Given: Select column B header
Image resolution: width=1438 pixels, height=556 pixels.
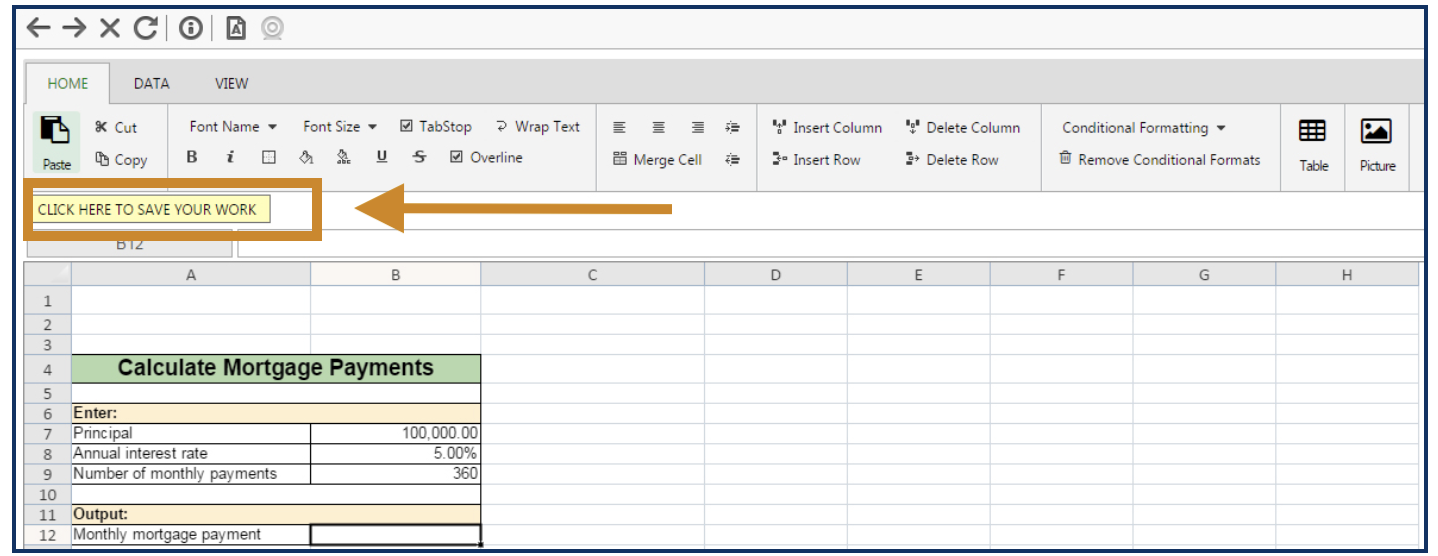Looking at the screenshot, I should point(396,275).
